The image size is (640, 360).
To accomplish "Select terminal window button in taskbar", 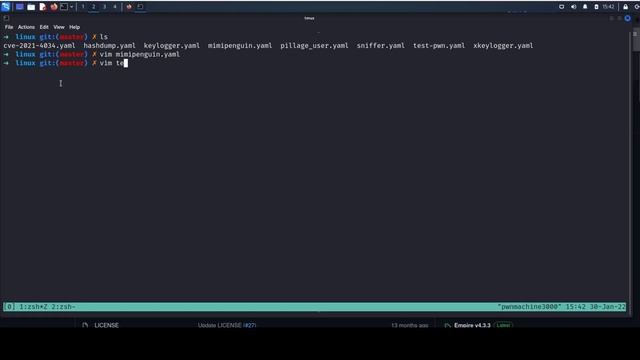I will tap(140, 7).
